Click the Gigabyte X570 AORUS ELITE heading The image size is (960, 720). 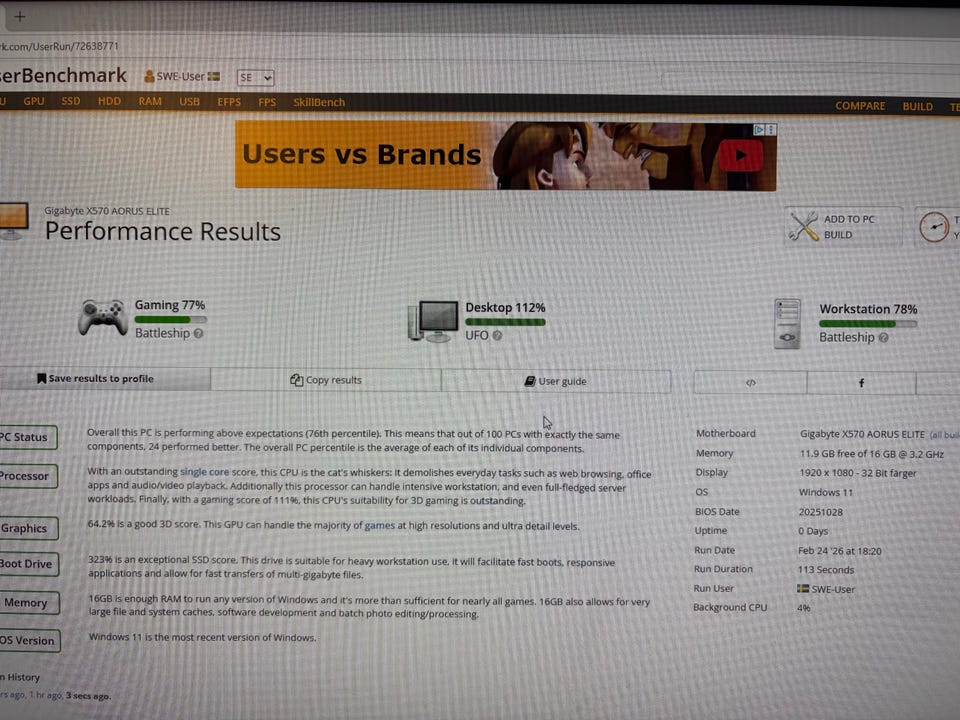[107, 211]
